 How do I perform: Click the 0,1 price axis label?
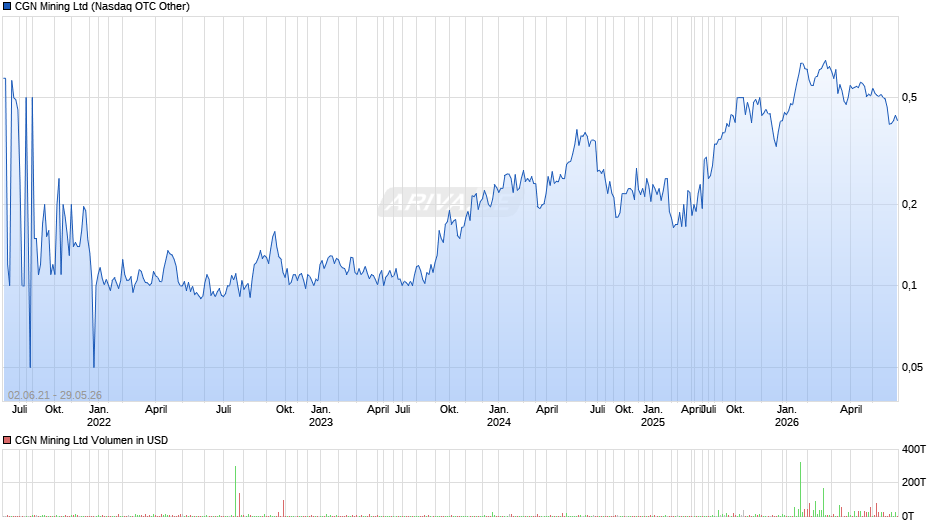click(909, 285)
